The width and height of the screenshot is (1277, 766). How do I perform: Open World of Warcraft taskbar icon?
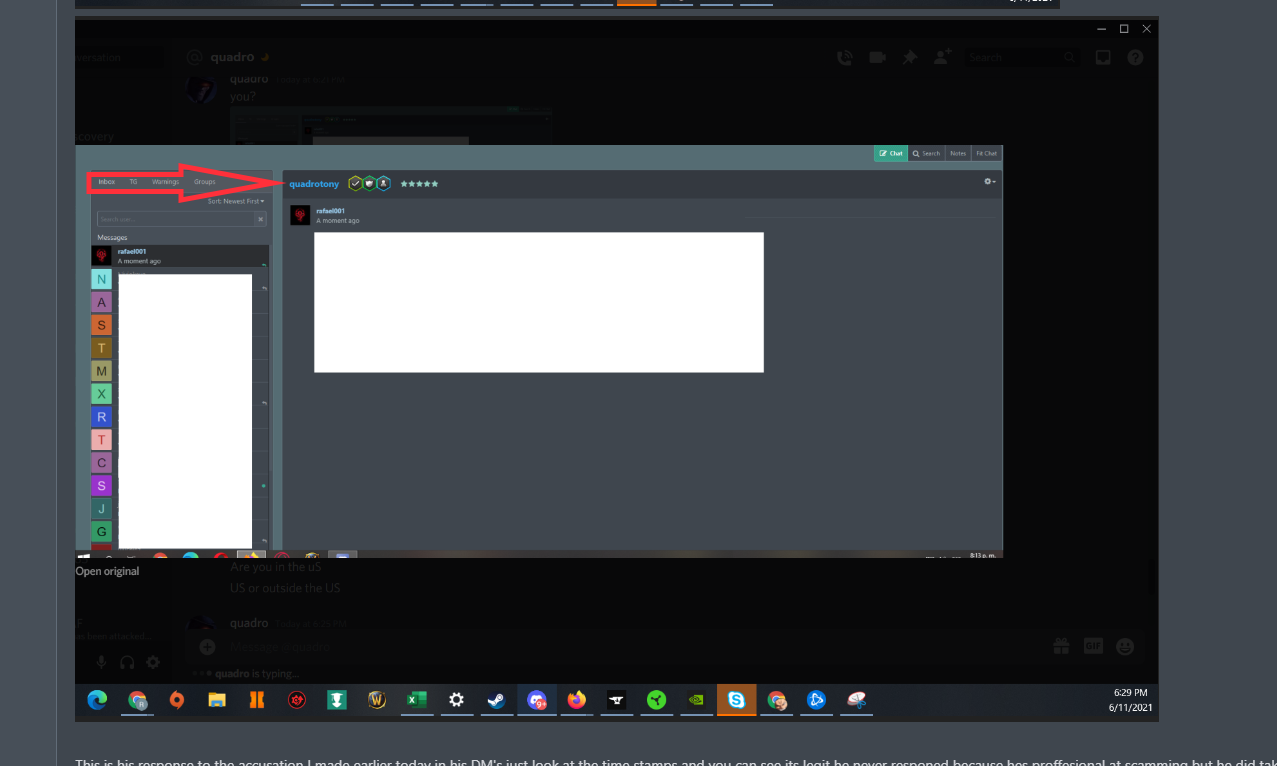click(x=377, y=700)
